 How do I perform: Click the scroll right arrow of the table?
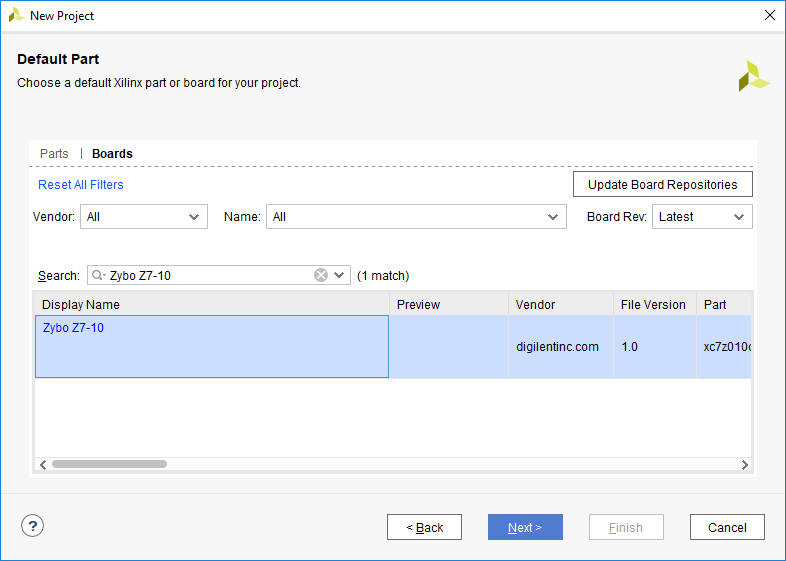pyautogui.click(x=745, y=465)
